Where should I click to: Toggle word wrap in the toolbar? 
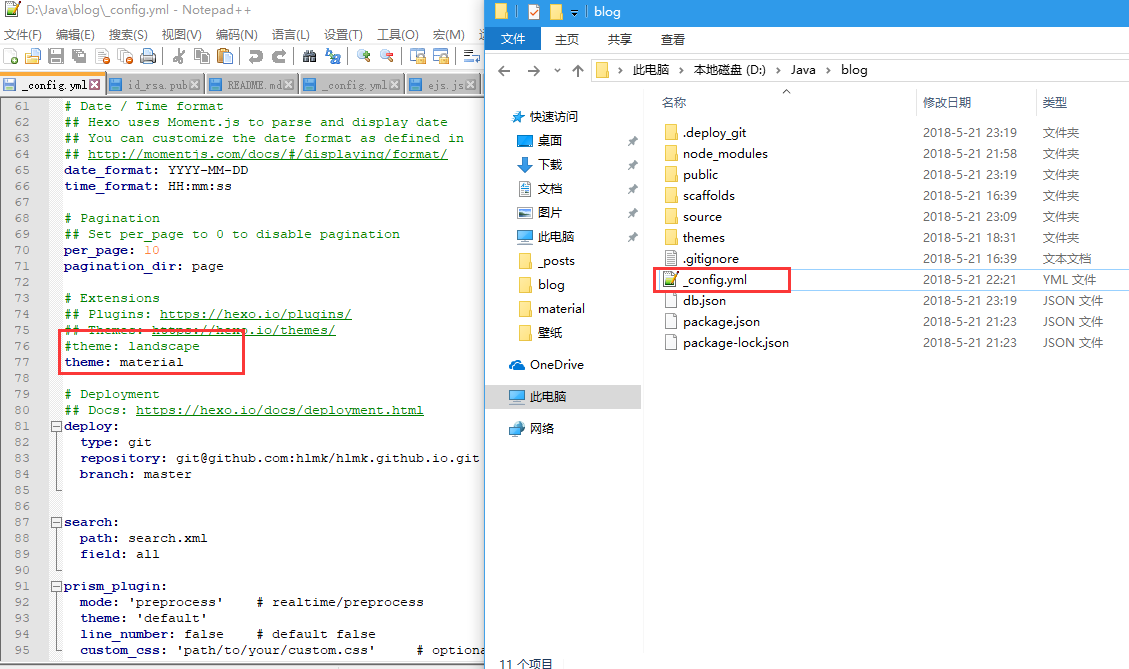(470, 57)
